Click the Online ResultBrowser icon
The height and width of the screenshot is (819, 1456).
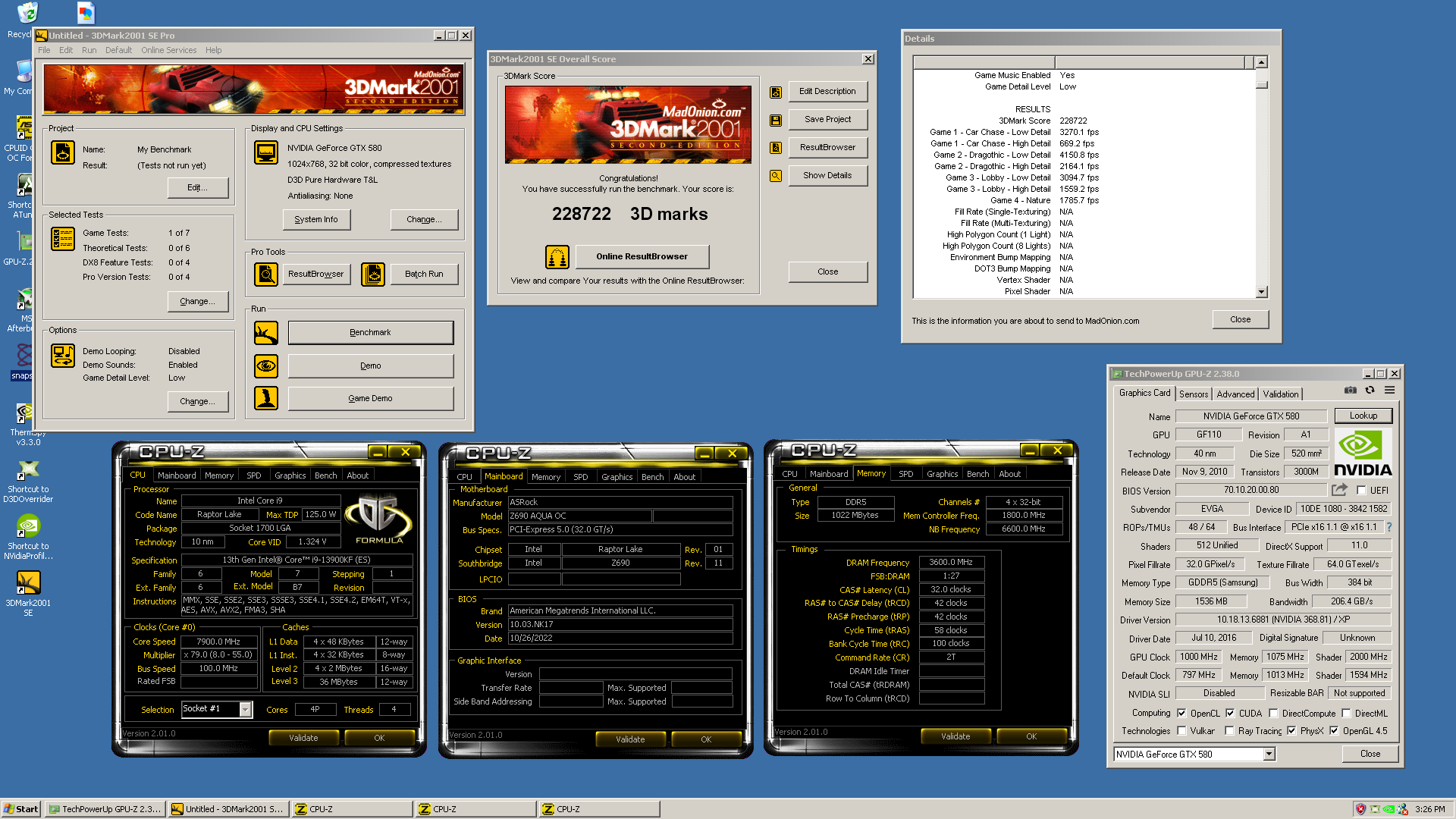pyautogui.click(x=557, y=257)
